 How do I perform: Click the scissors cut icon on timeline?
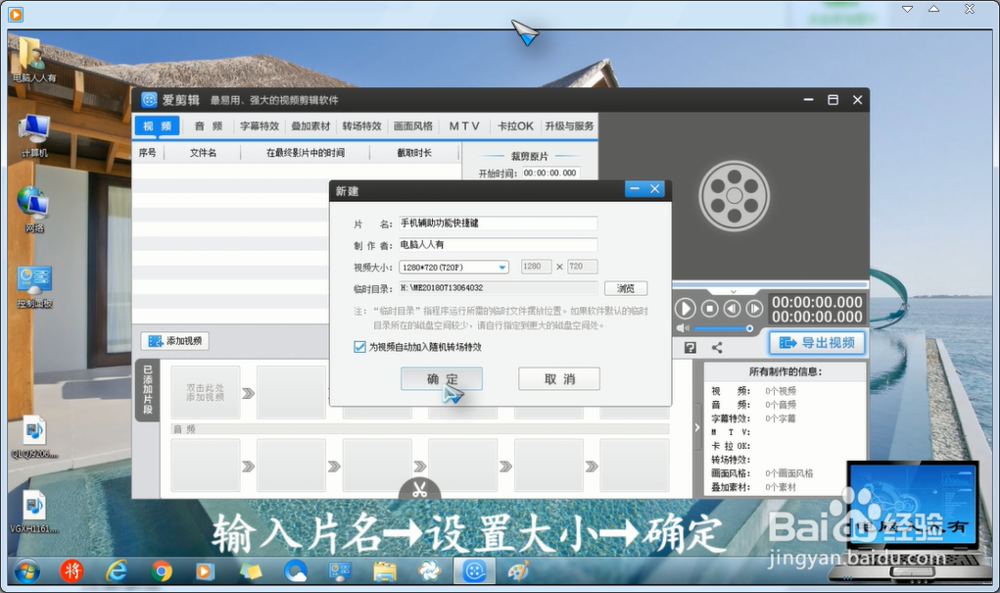419,490
